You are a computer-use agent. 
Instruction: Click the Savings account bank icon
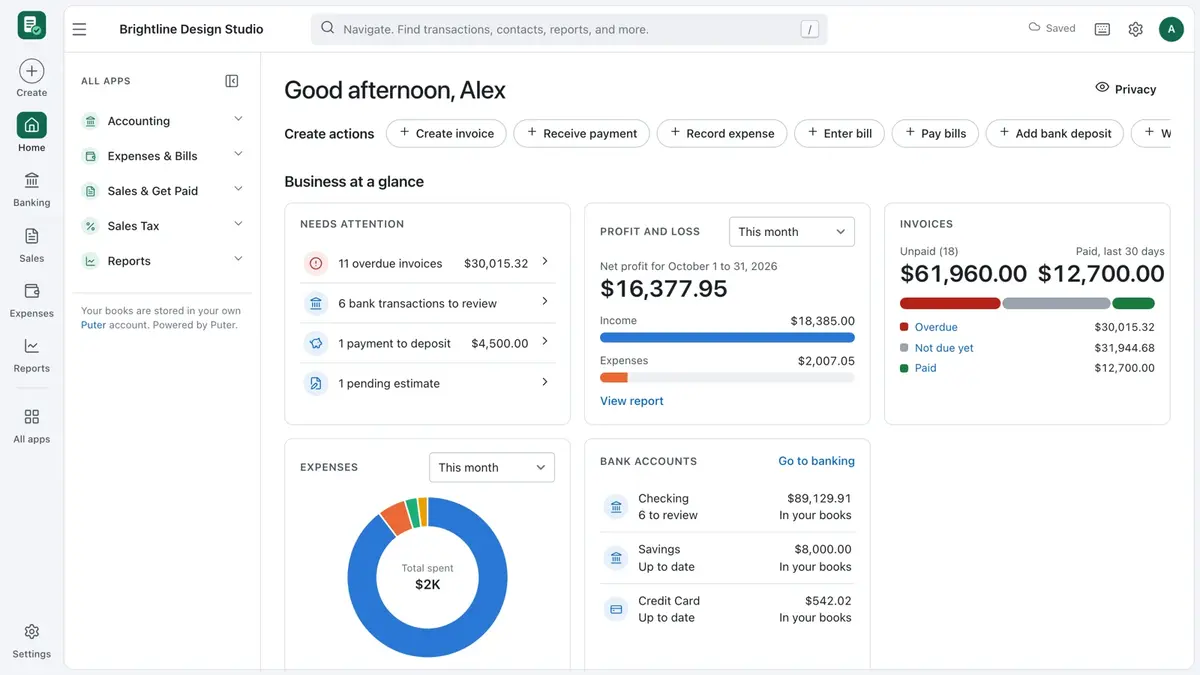tap(615, 557)
